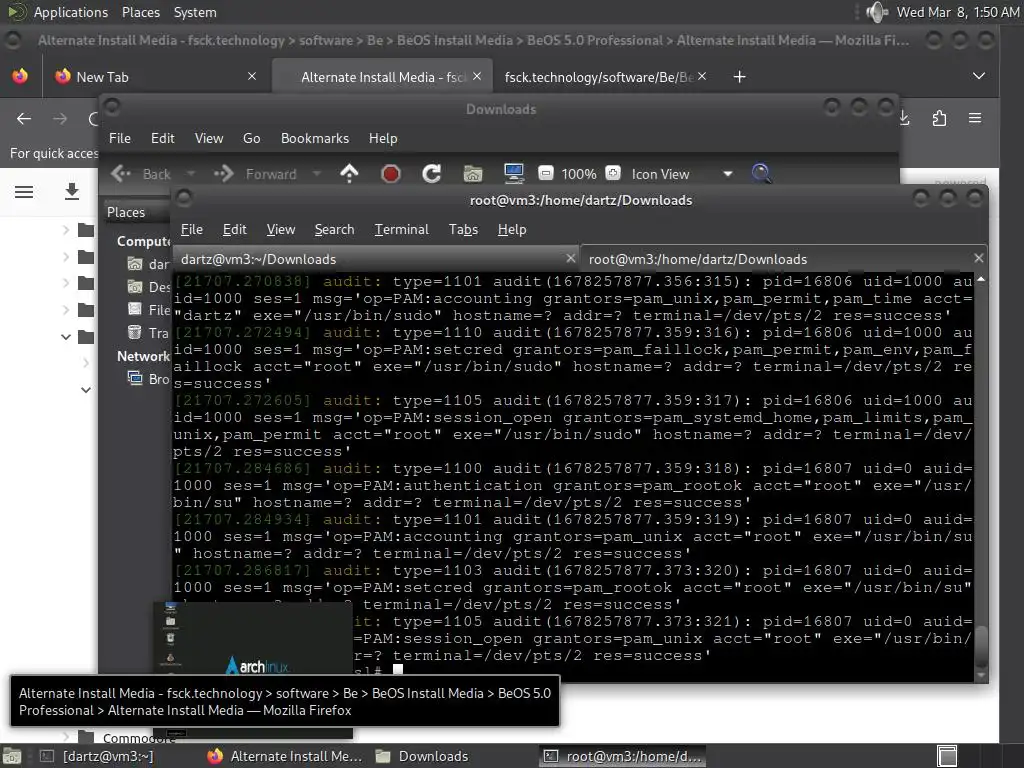The height and width of the screenshot is (768, 1024).
Task: Expand the Commodore folder in the Firefox sidebar
Action: tap(66, 737)
